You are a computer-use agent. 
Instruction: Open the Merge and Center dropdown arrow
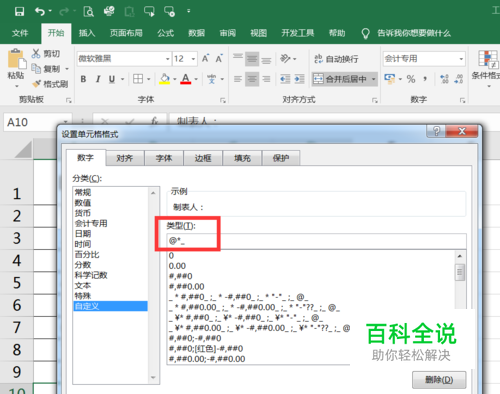tap(373, 79)
